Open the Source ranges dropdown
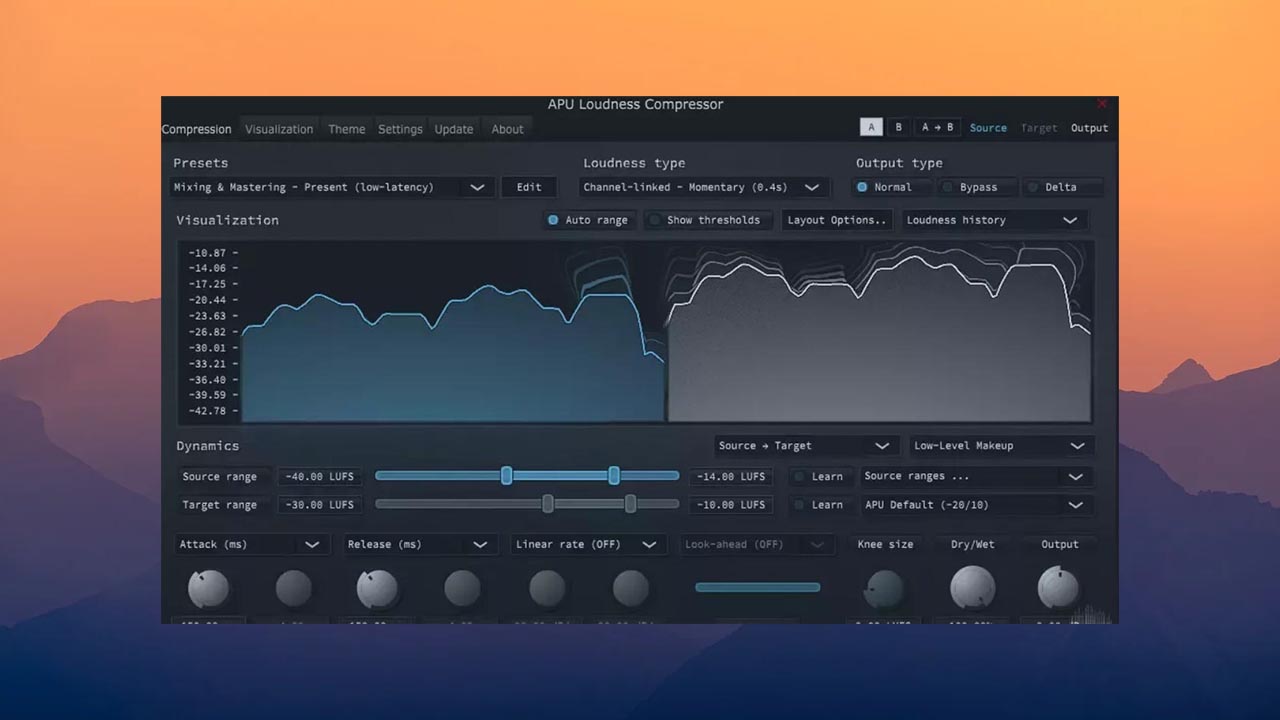Viewport: 1280px width, 720px height. [x=975, y=476]
